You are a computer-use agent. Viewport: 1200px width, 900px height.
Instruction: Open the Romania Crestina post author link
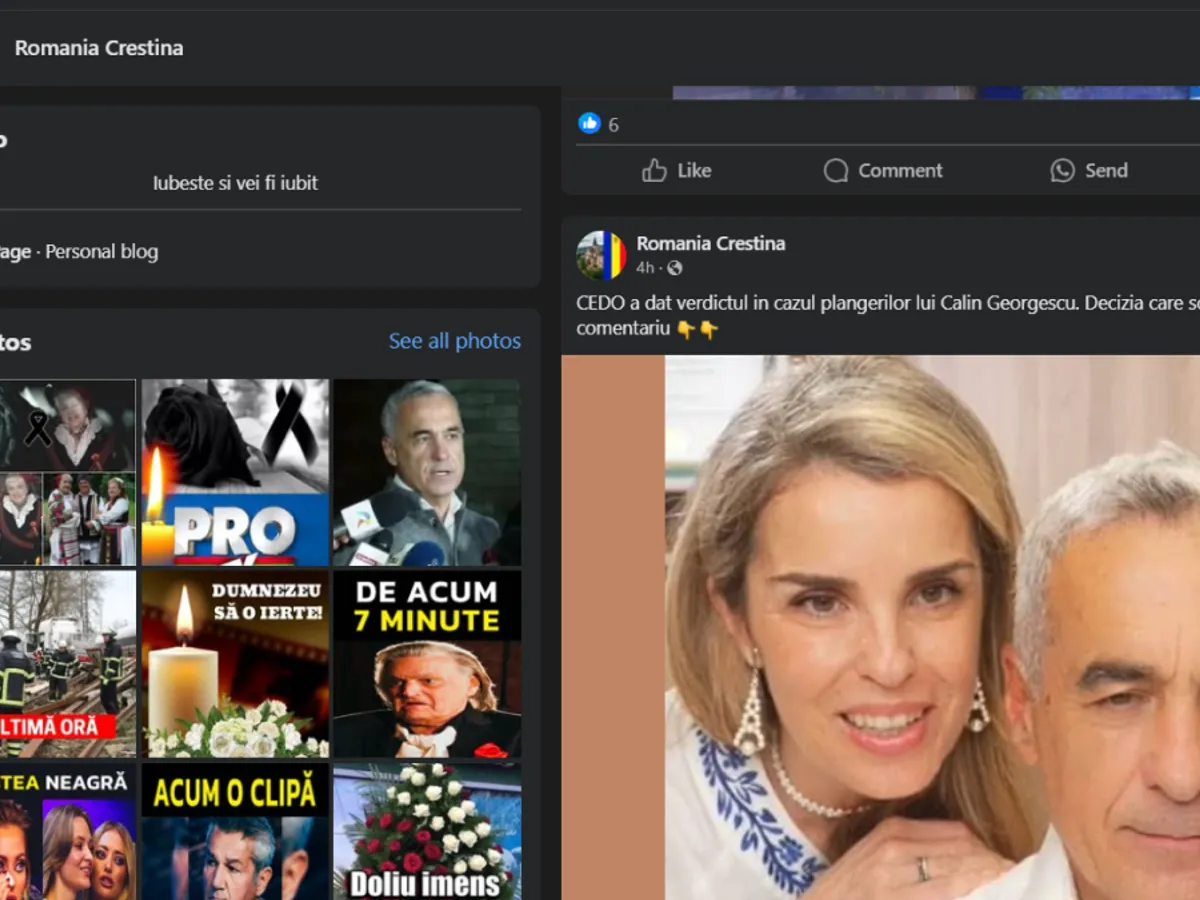click(710, 243)
